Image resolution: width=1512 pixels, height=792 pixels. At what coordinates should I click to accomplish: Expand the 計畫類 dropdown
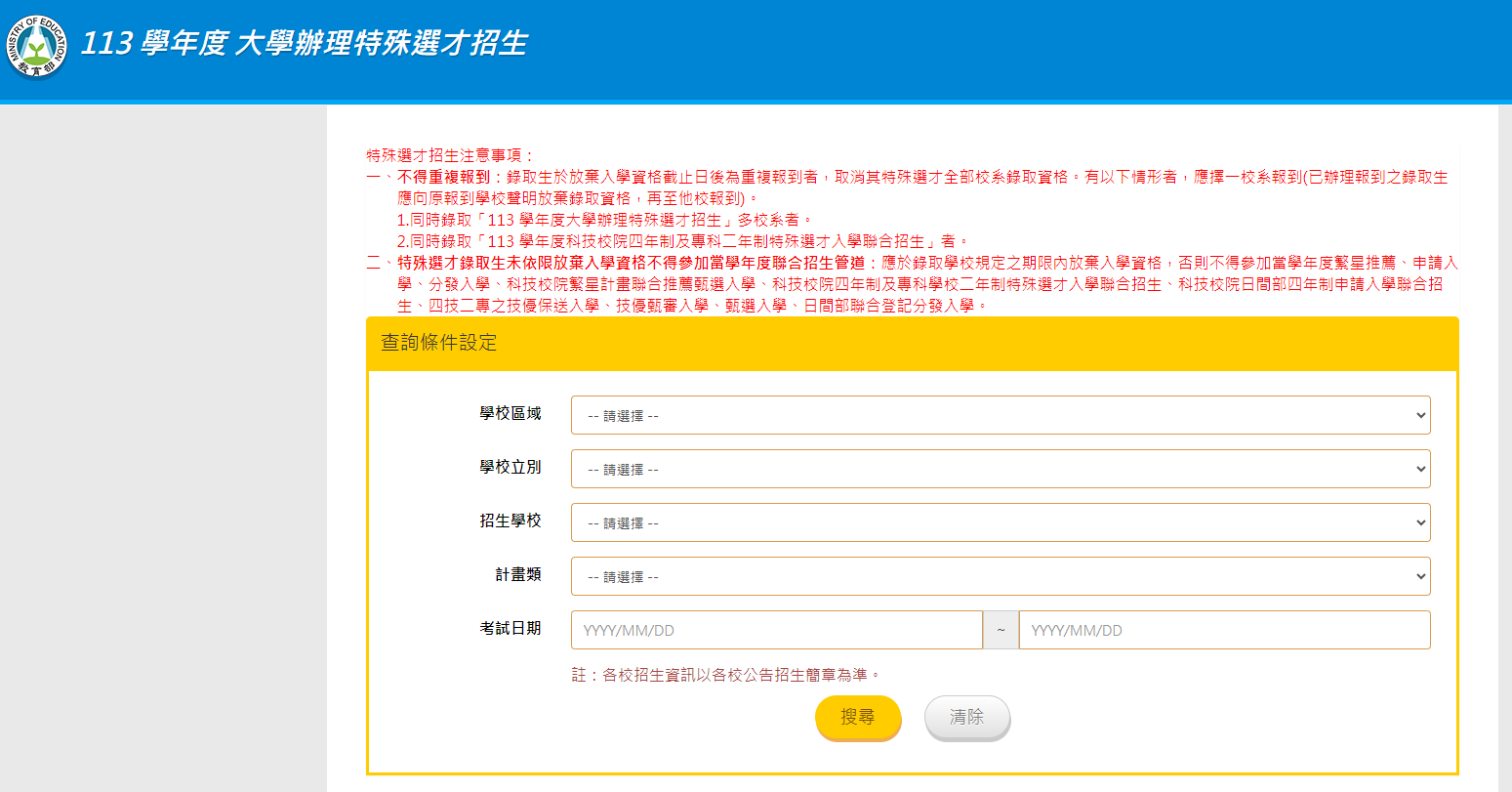[x=1000, y=576]
